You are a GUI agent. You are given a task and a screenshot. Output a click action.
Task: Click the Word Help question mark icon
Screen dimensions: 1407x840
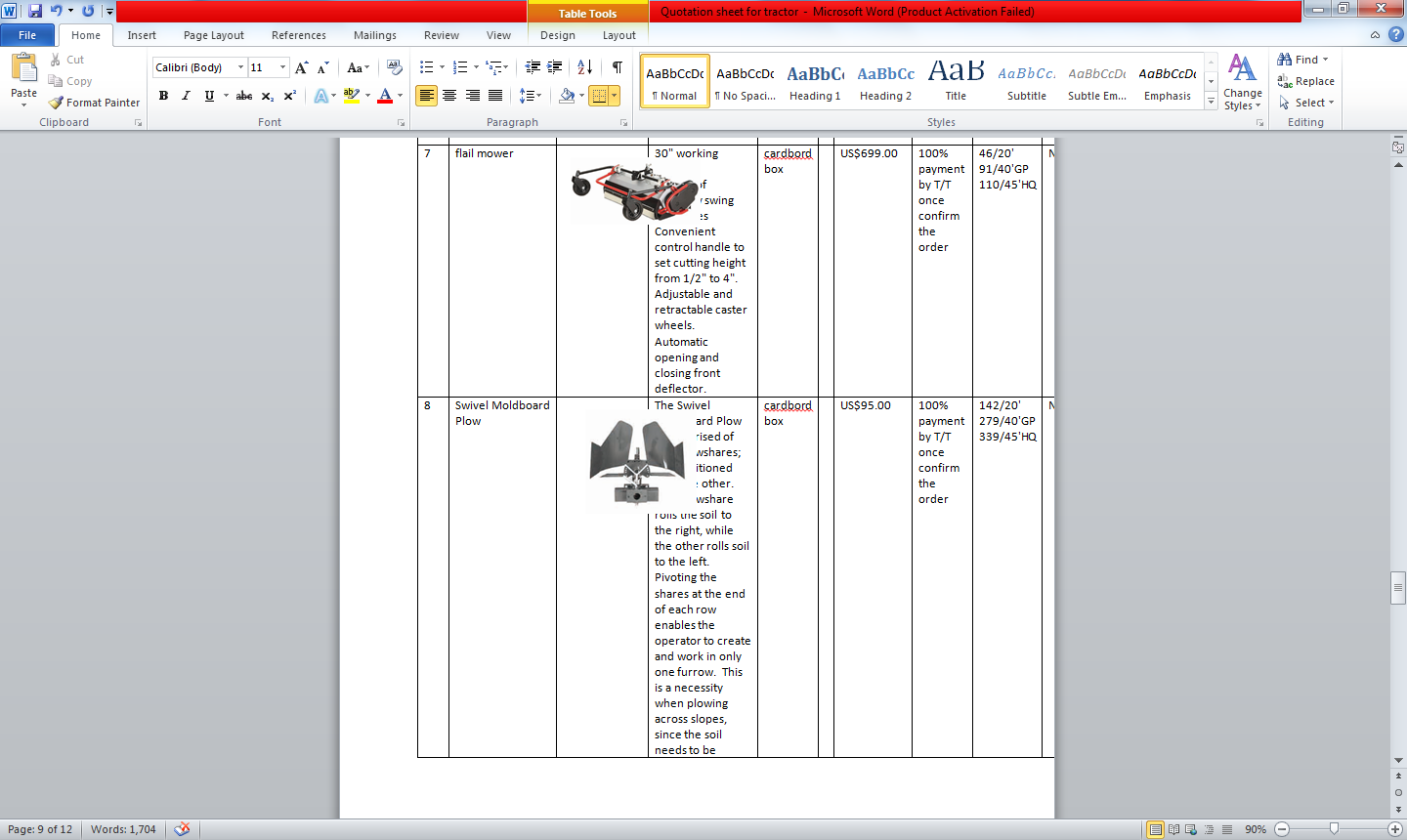(1395, 34)
